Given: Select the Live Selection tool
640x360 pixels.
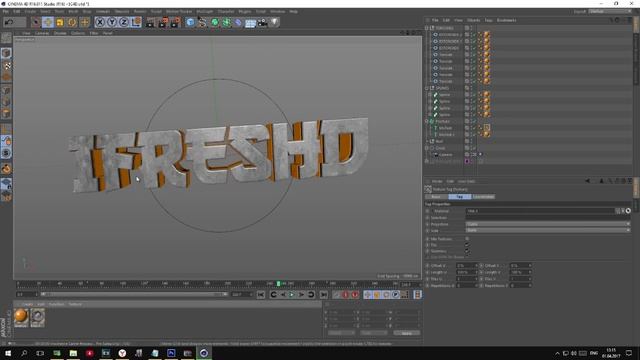Looking at the screenshot, I should (x=36, y=22).
